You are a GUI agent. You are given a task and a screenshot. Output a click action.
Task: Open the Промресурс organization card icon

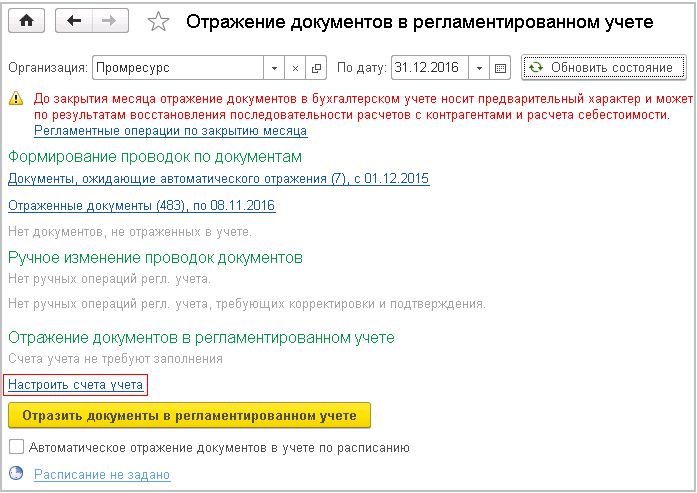[x=316, y=68]
